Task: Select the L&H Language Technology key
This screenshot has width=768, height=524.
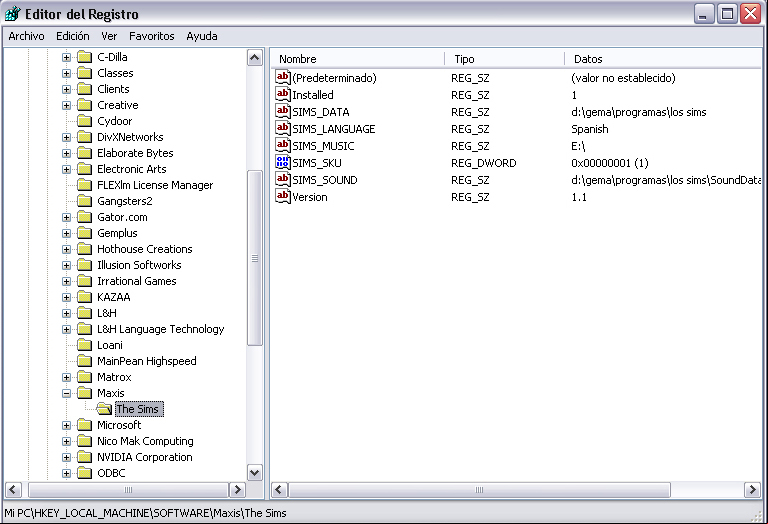Action: (x=161, y=329)
